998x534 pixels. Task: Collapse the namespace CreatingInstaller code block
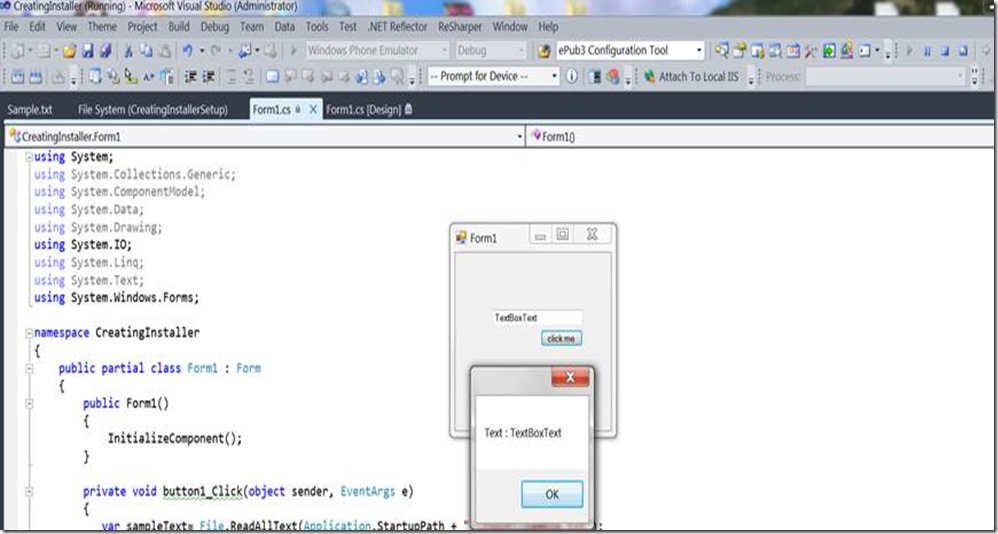pos(30,333)
